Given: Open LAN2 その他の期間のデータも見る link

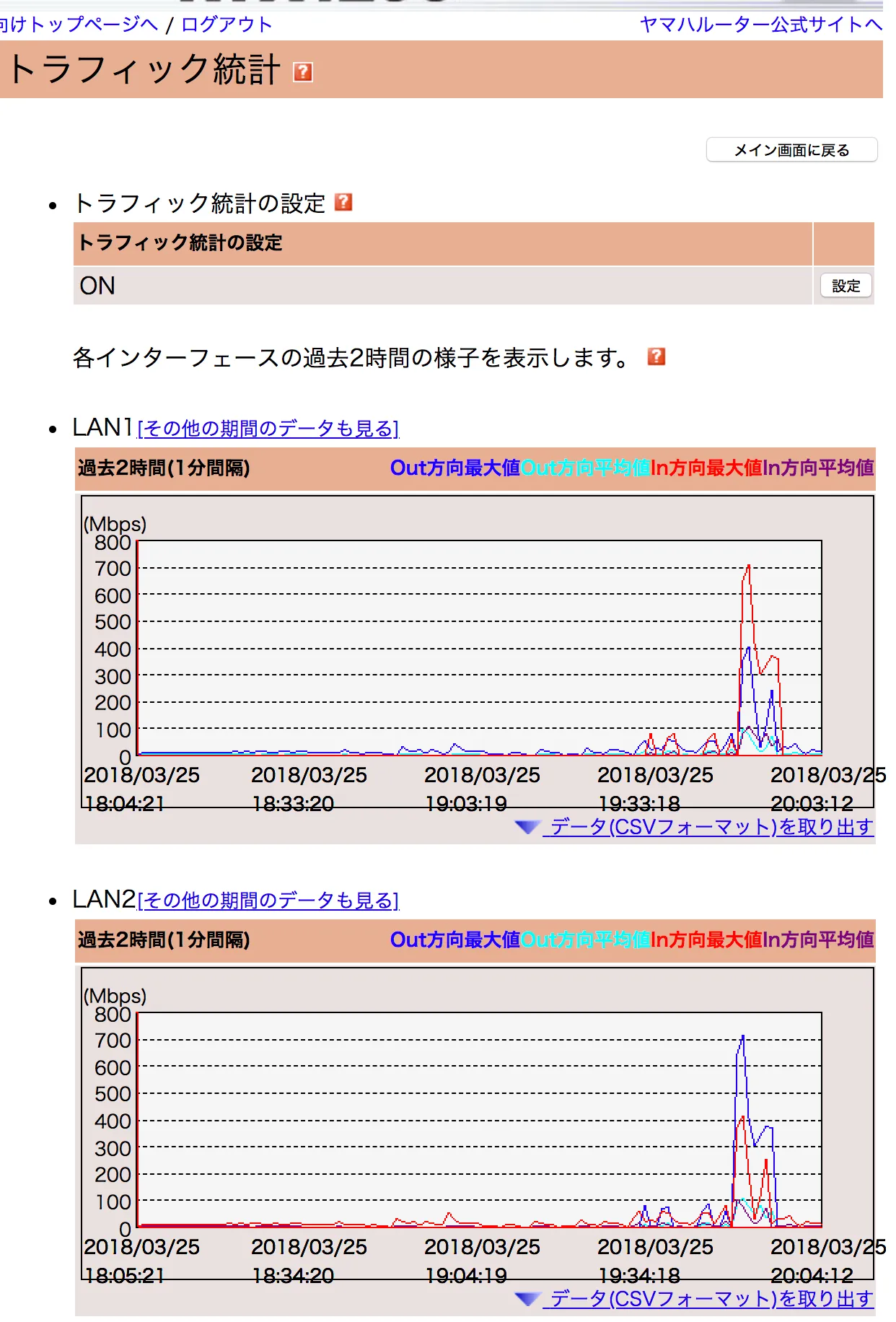Looking at the screenshot, I should [268, 901].
